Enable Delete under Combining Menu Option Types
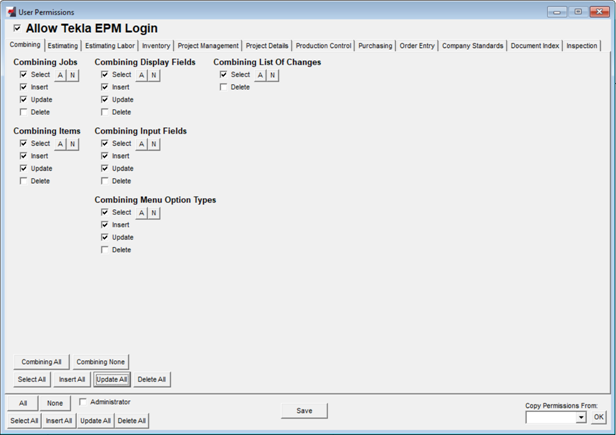Viewport: 616px width, 435px height. 104,250
